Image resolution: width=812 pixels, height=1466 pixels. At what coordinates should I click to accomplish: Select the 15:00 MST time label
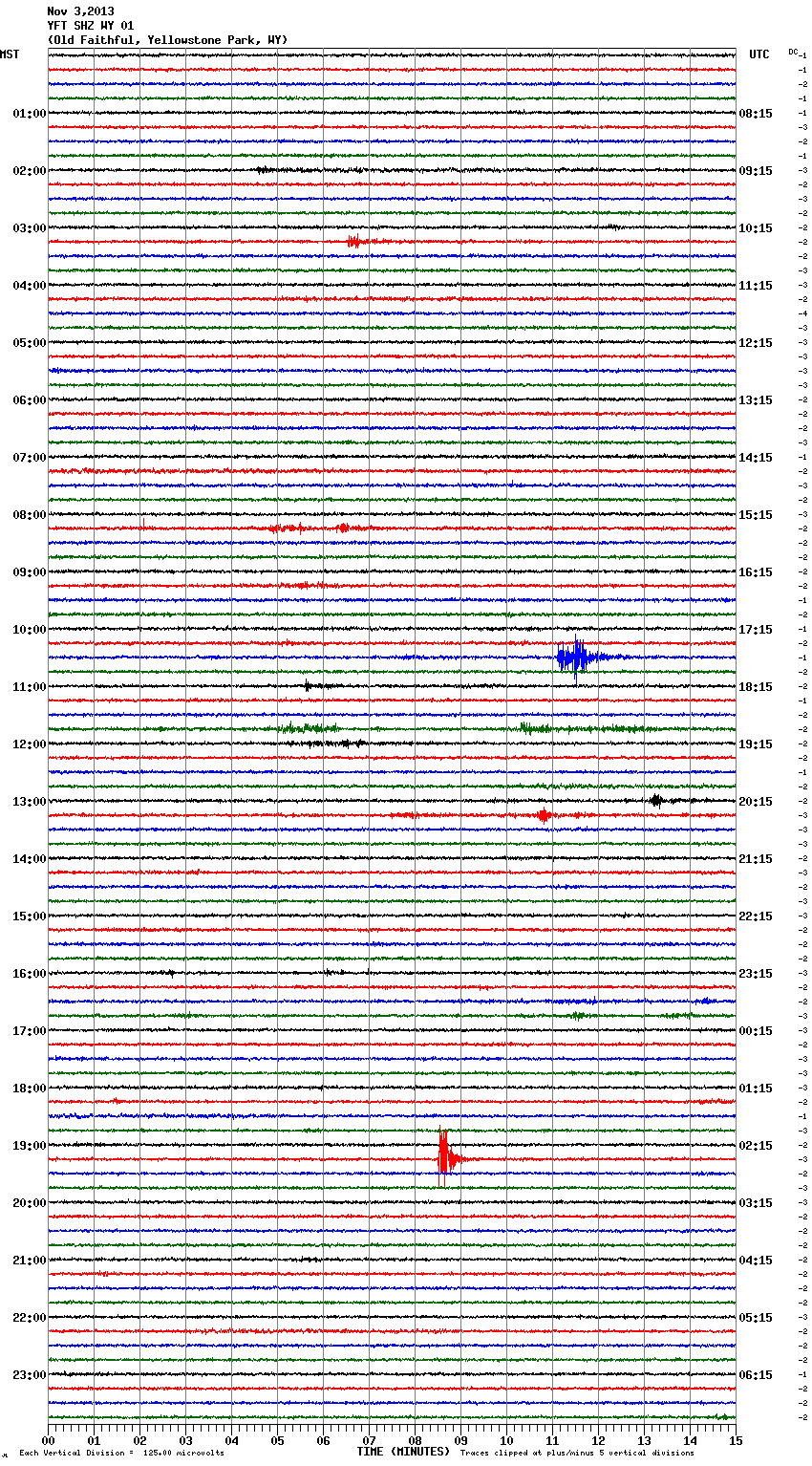[x=30, y=916]
